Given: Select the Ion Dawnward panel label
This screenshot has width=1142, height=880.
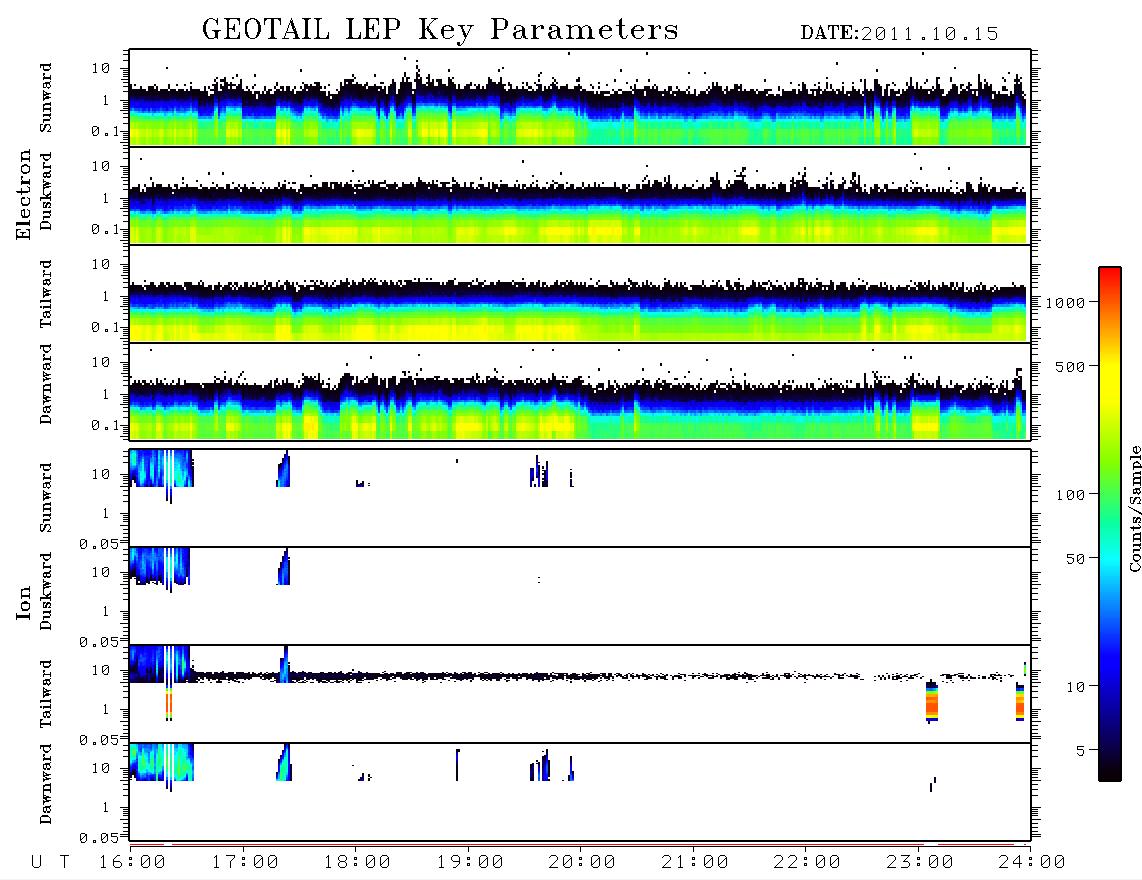Looking at the screenshot, I should 45,784.
